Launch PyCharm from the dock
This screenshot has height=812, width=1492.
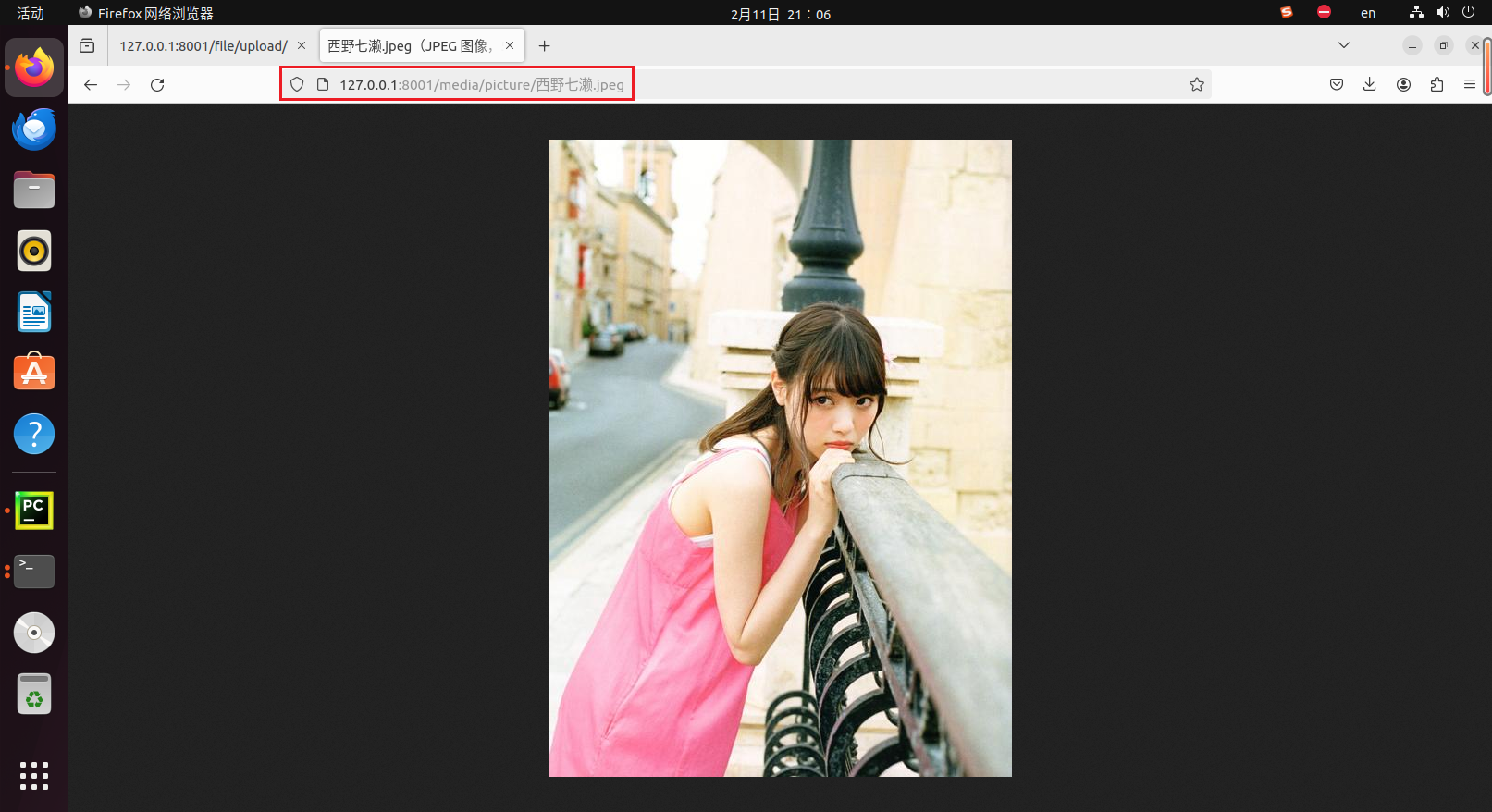34,511
